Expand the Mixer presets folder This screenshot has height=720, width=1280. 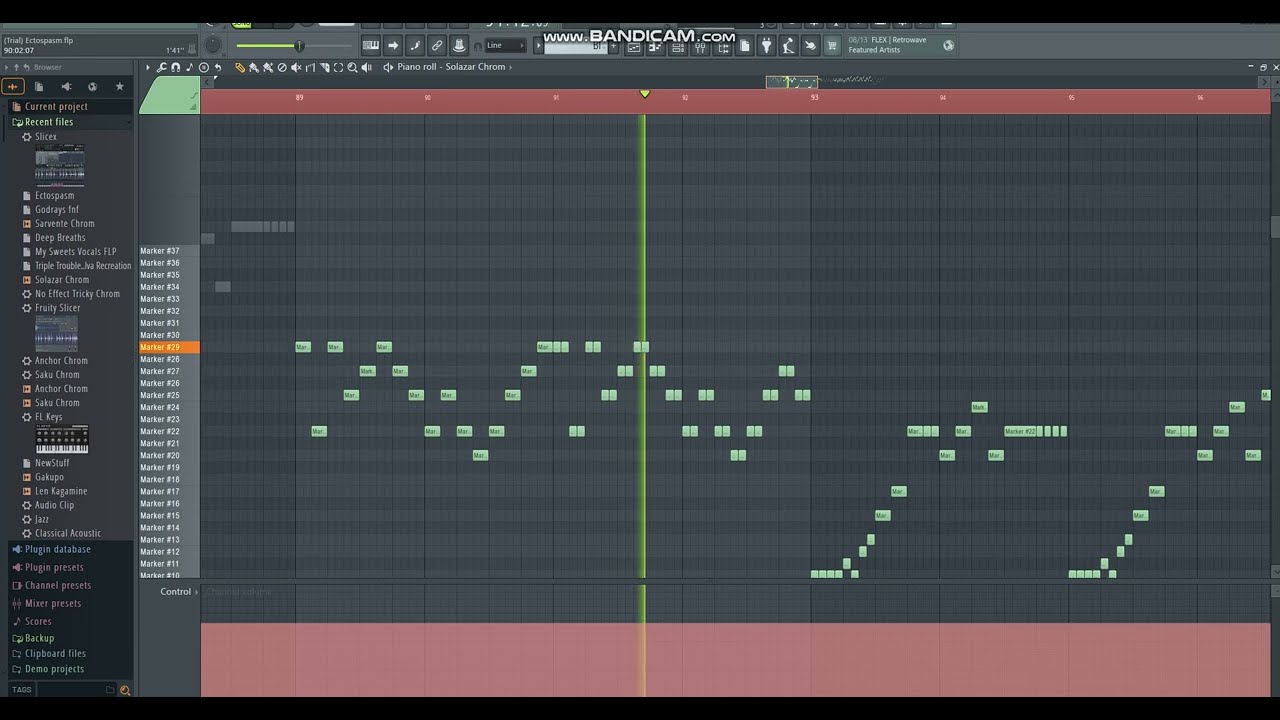click(x=53, y=604)
